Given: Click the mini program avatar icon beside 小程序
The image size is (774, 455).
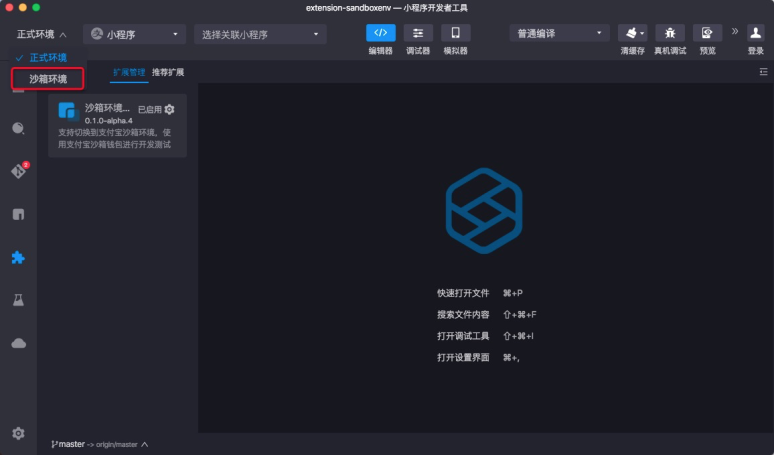Looking at the screenshot, I should 97,34.
